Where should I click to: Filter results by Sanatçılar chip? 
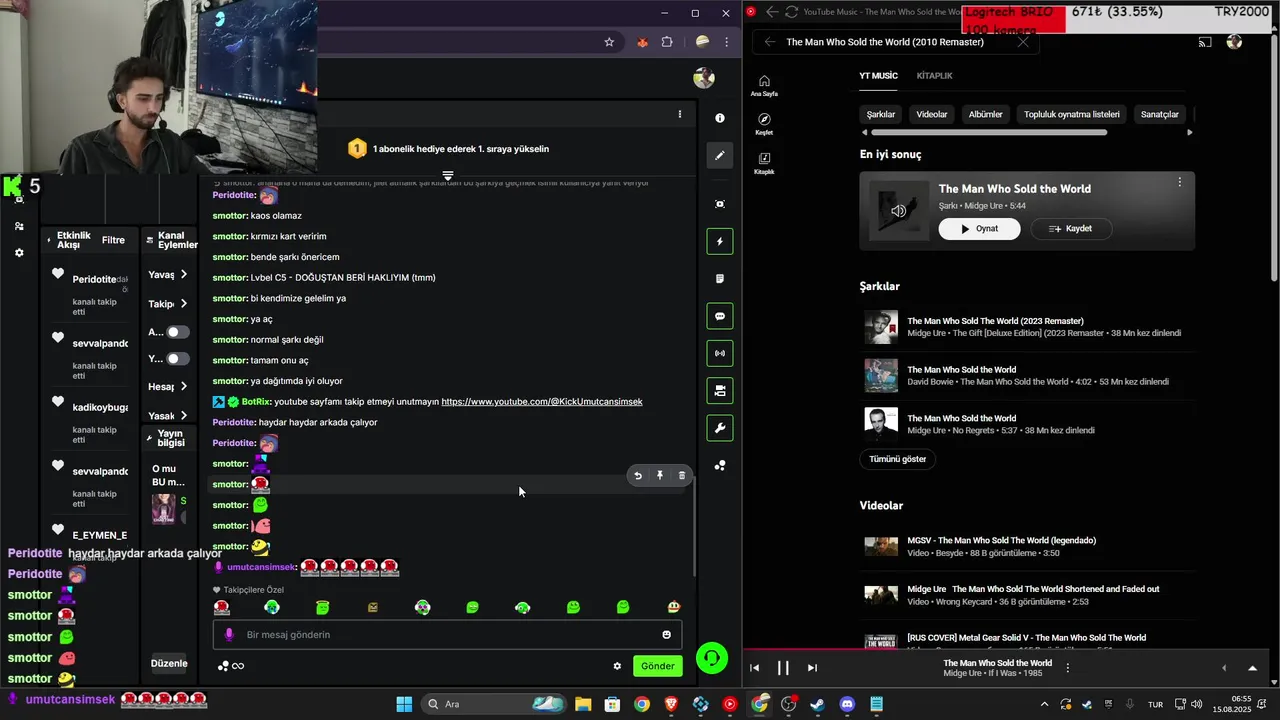click(x=1160, y=114)
